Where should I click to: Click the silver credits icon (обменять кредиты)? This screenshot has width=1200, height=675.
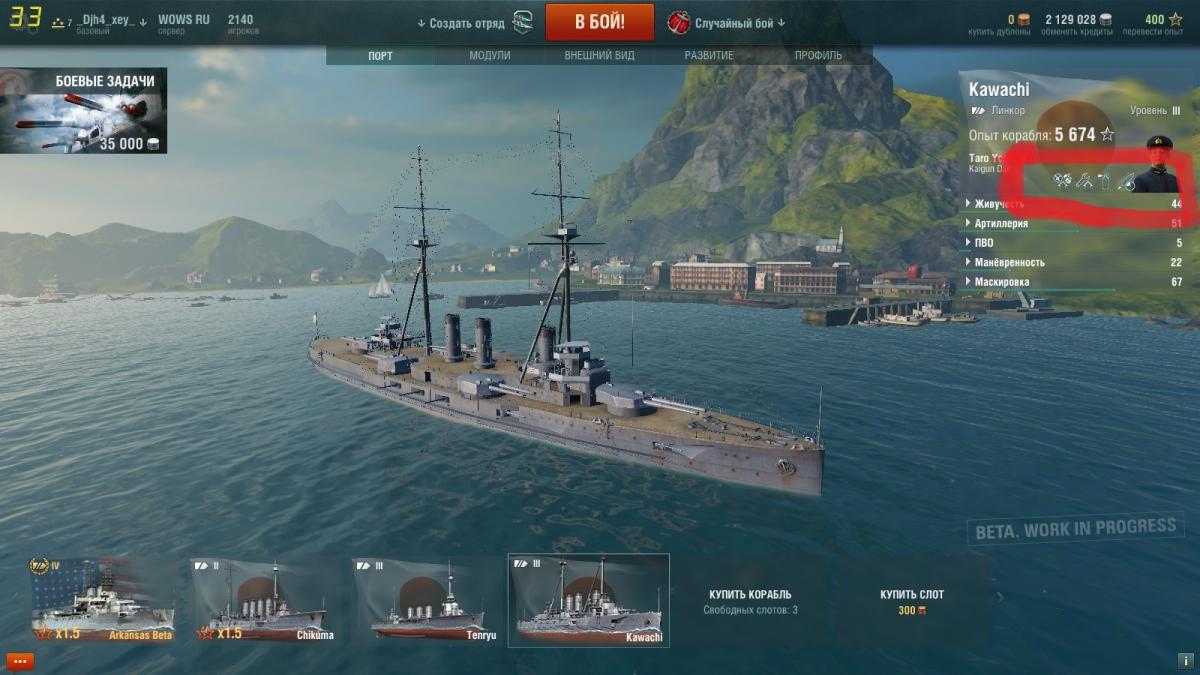(1105, 19)
